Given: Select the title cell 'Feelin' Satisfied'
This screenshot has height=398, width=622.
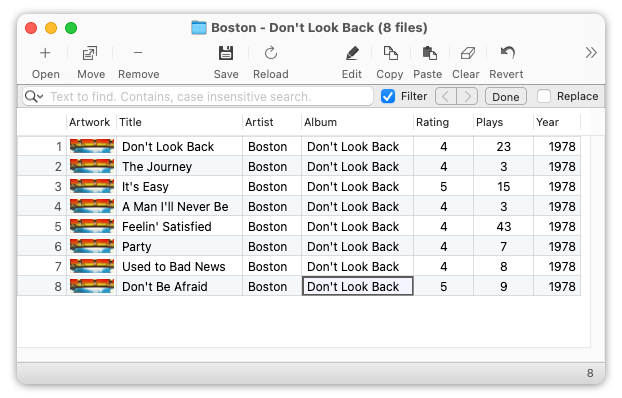Looking at the screenshot, I should [x=180, y=227].
